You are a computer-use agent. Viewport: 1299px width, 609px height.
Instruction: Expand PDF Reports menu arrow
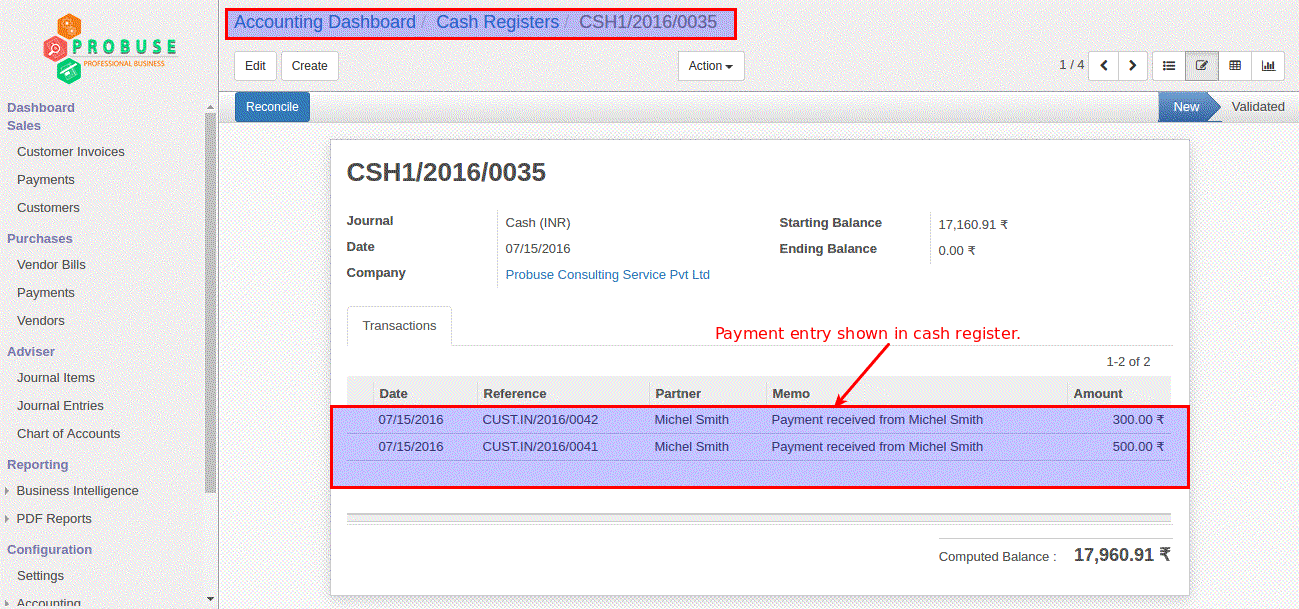8,519
